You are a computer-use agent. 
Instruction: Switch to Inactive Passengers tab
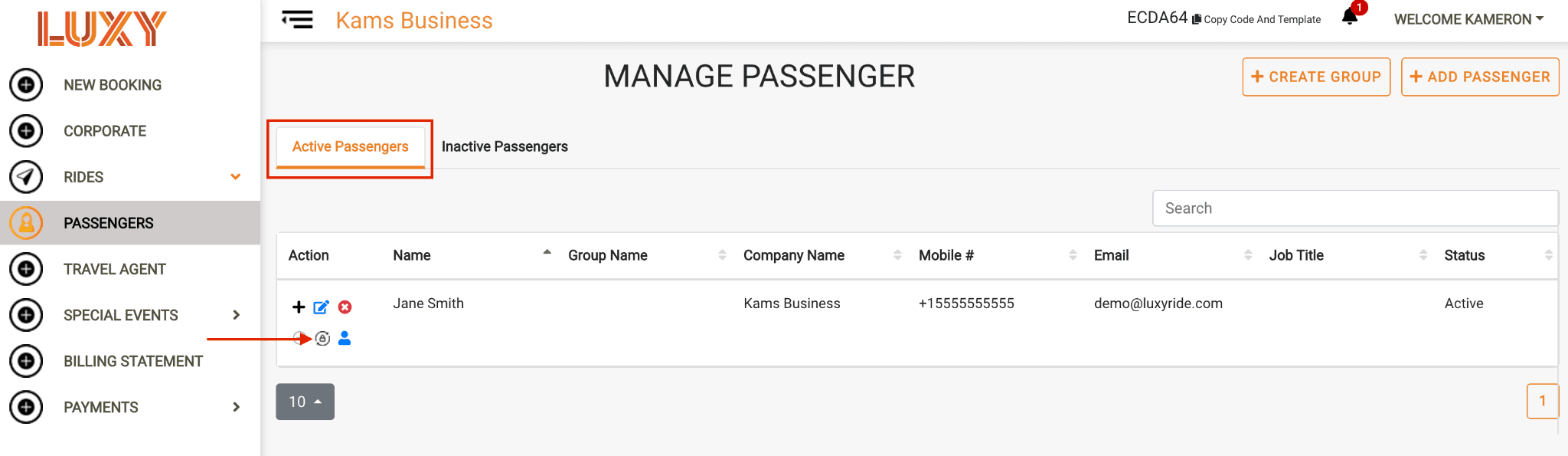pos(505,146)
